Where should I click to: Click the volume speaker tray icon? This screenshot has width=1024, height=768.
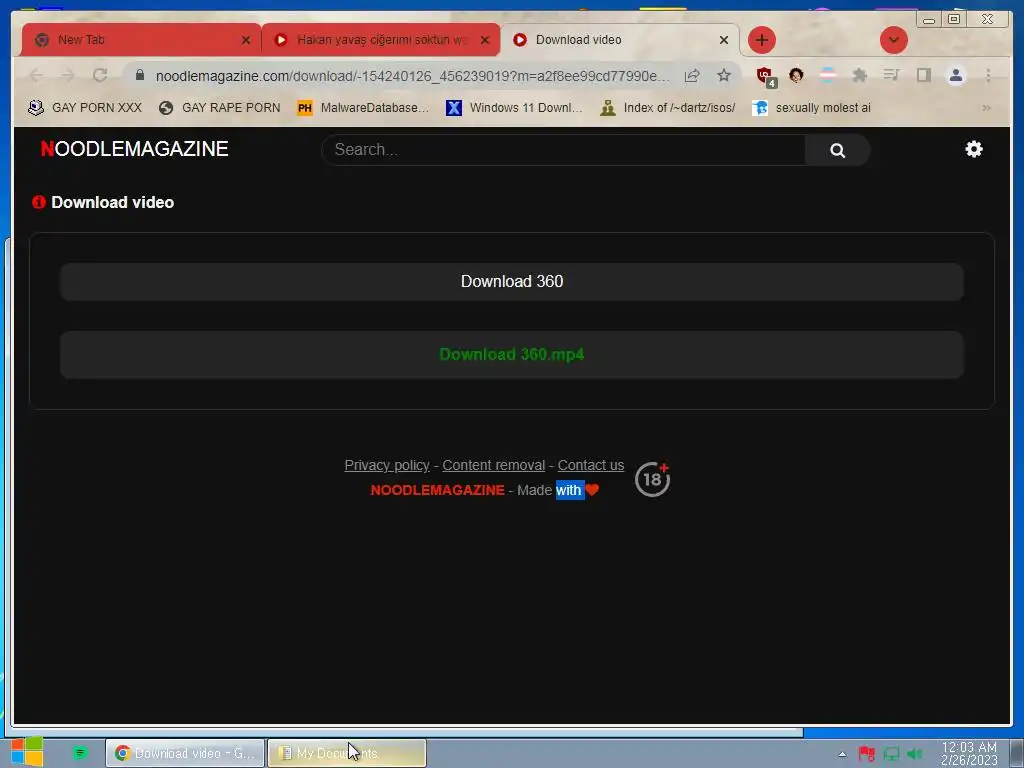point(915,754)
